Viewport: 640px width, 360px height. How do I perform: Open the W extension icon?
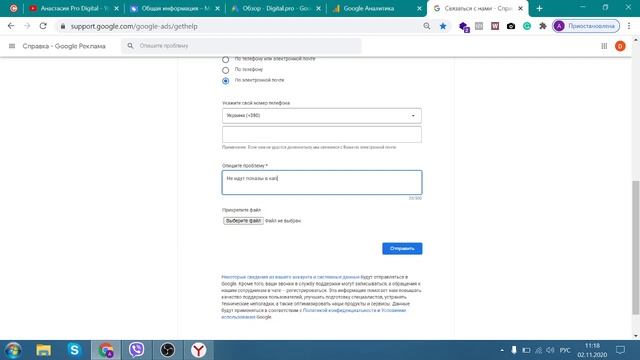[x=495, y=26]
